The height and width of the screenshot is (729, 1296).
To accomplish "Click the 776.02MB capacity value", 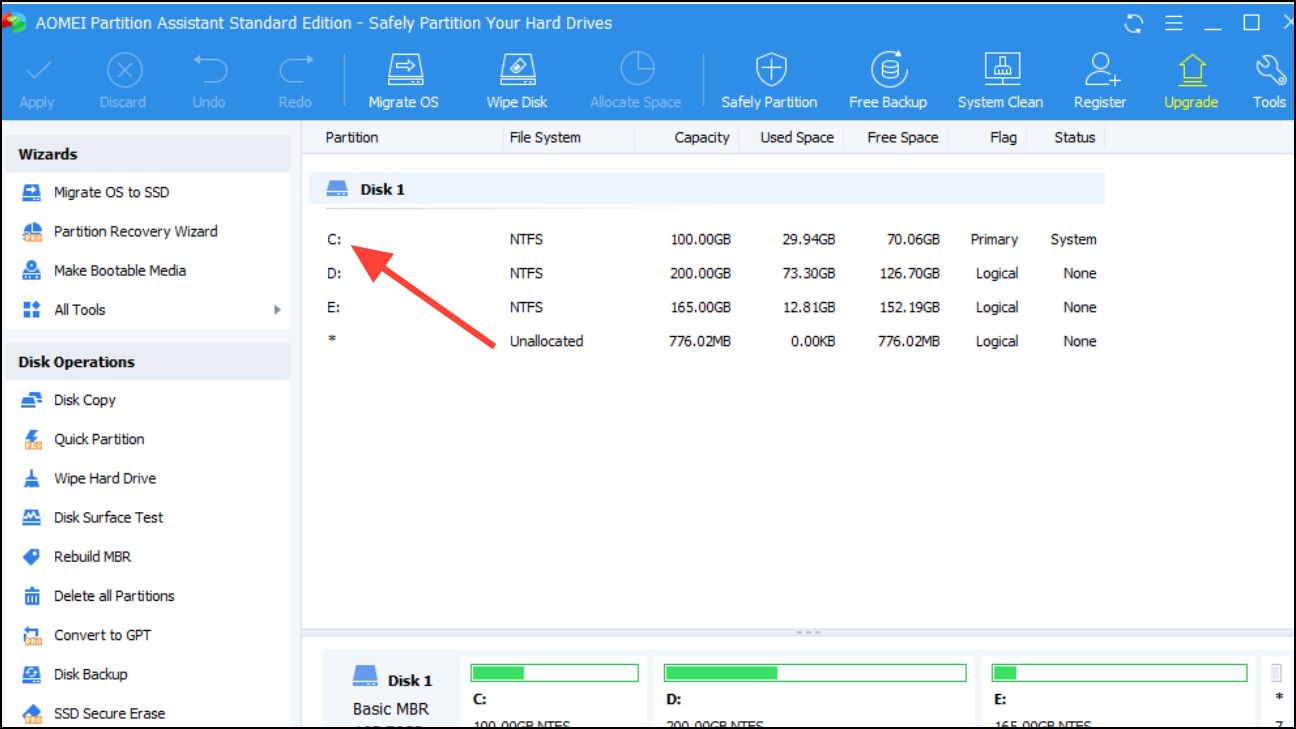I will click(700, 341).
